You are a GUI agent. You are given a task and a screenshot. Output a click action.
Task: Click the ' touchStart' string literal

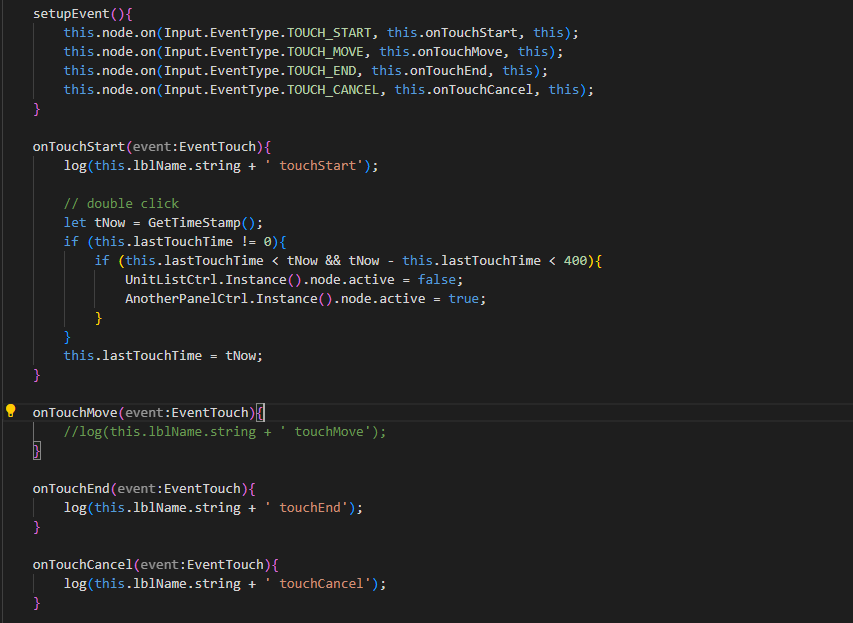314,166
